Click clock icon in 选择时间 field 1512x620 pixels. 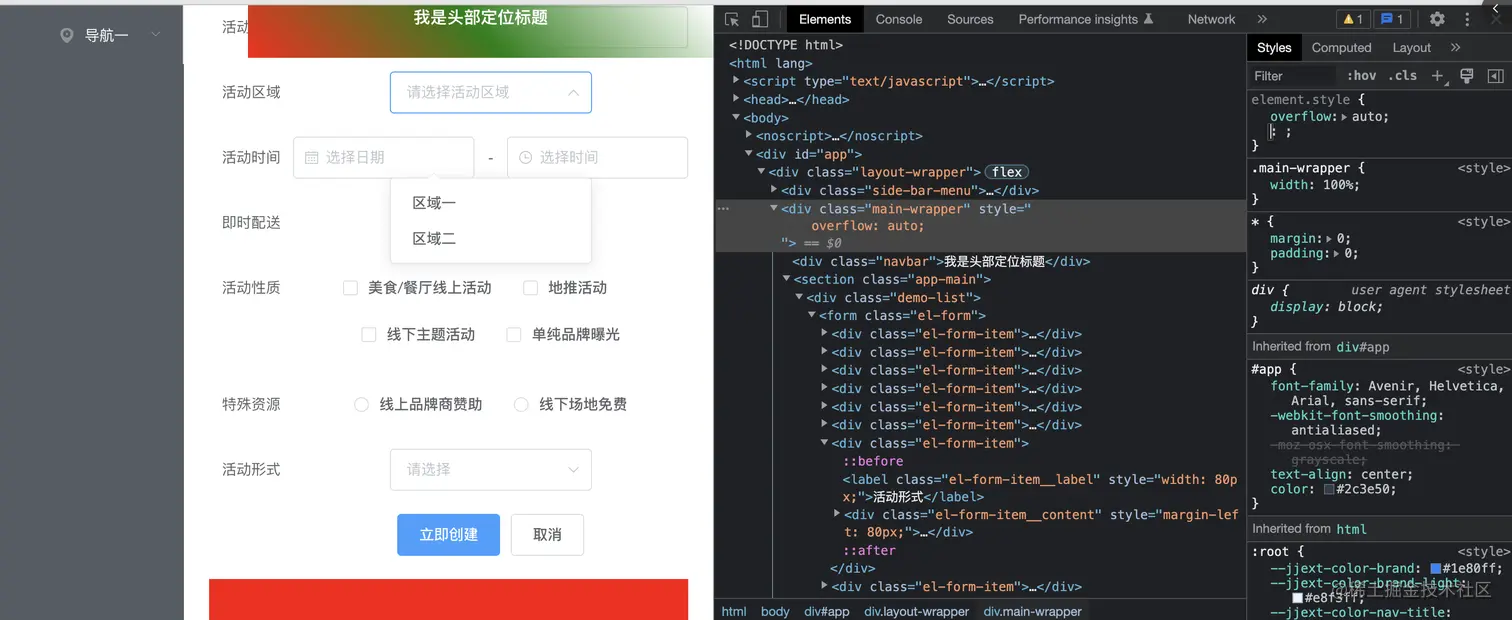click(x=525, y=157)
